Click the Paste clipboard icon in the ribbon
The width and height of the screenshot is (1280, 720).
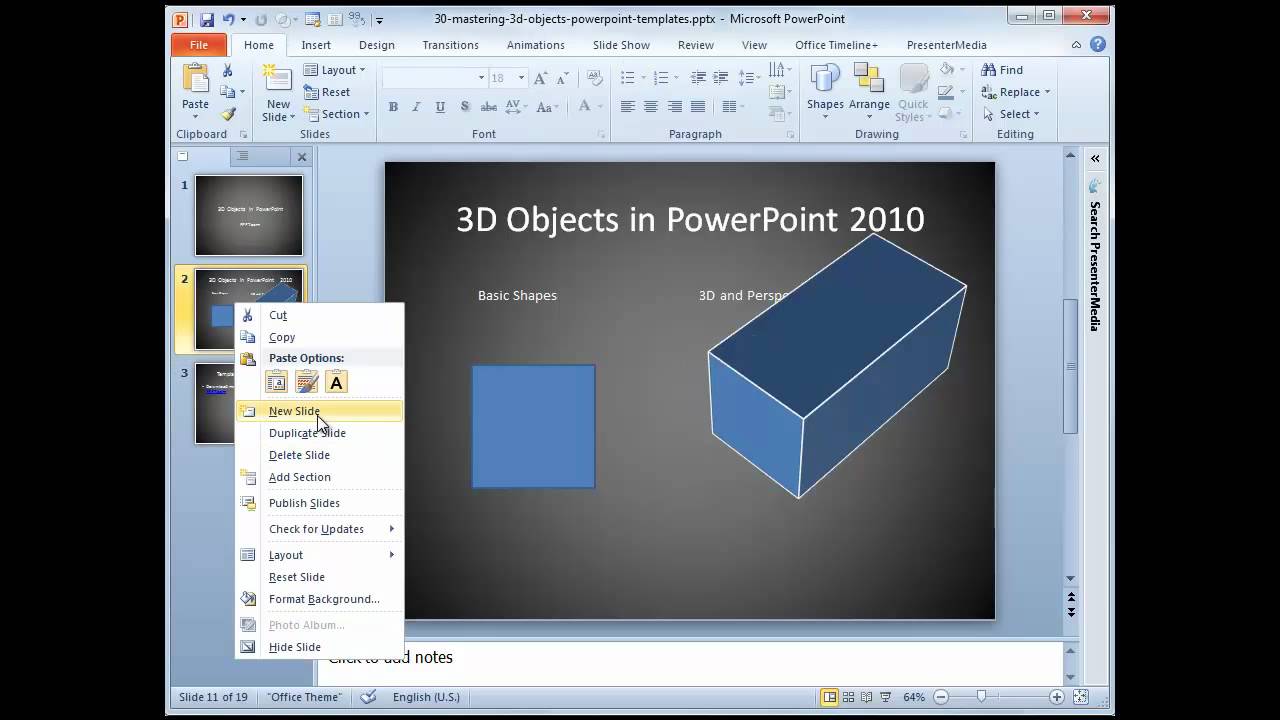195,79
